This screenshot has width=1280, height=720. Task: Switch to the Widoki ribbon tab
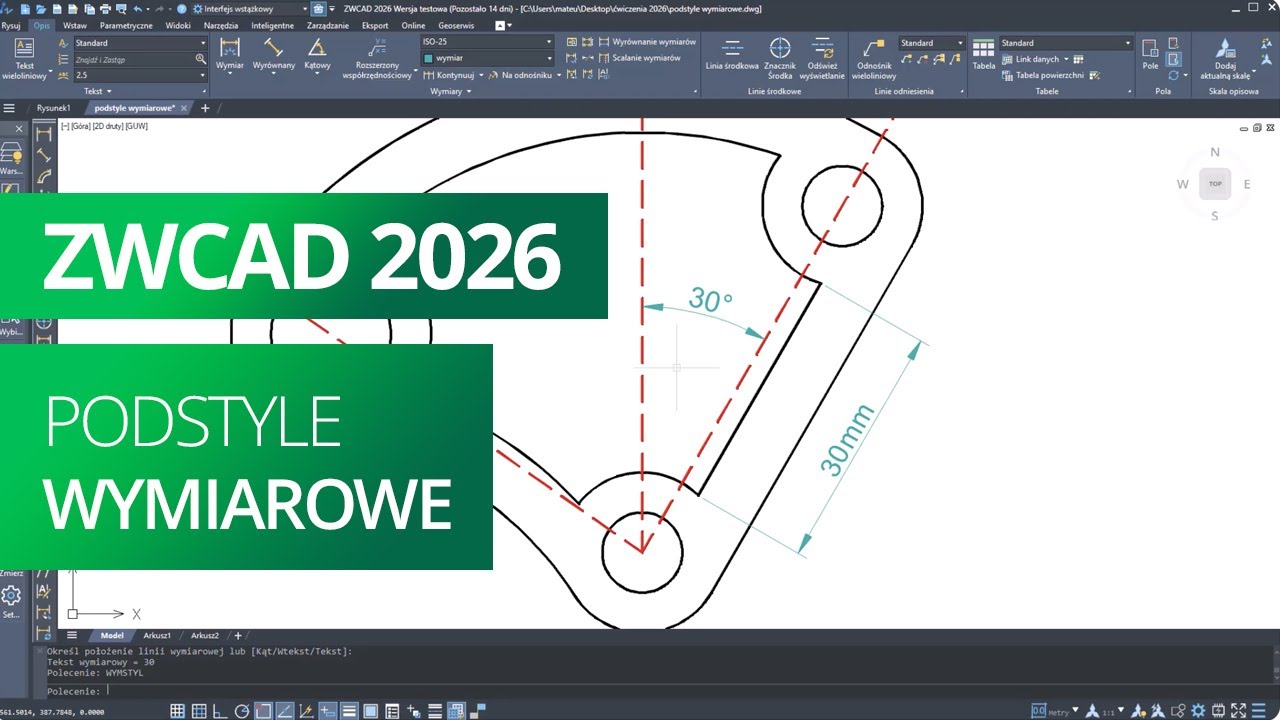click(x=178, y=25)
